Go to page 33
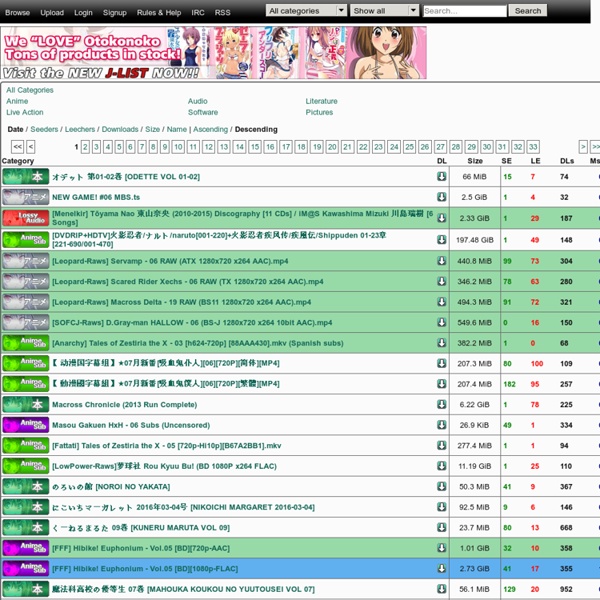Image resolution: width=600 pixels, height=600 pixels. 533,147
